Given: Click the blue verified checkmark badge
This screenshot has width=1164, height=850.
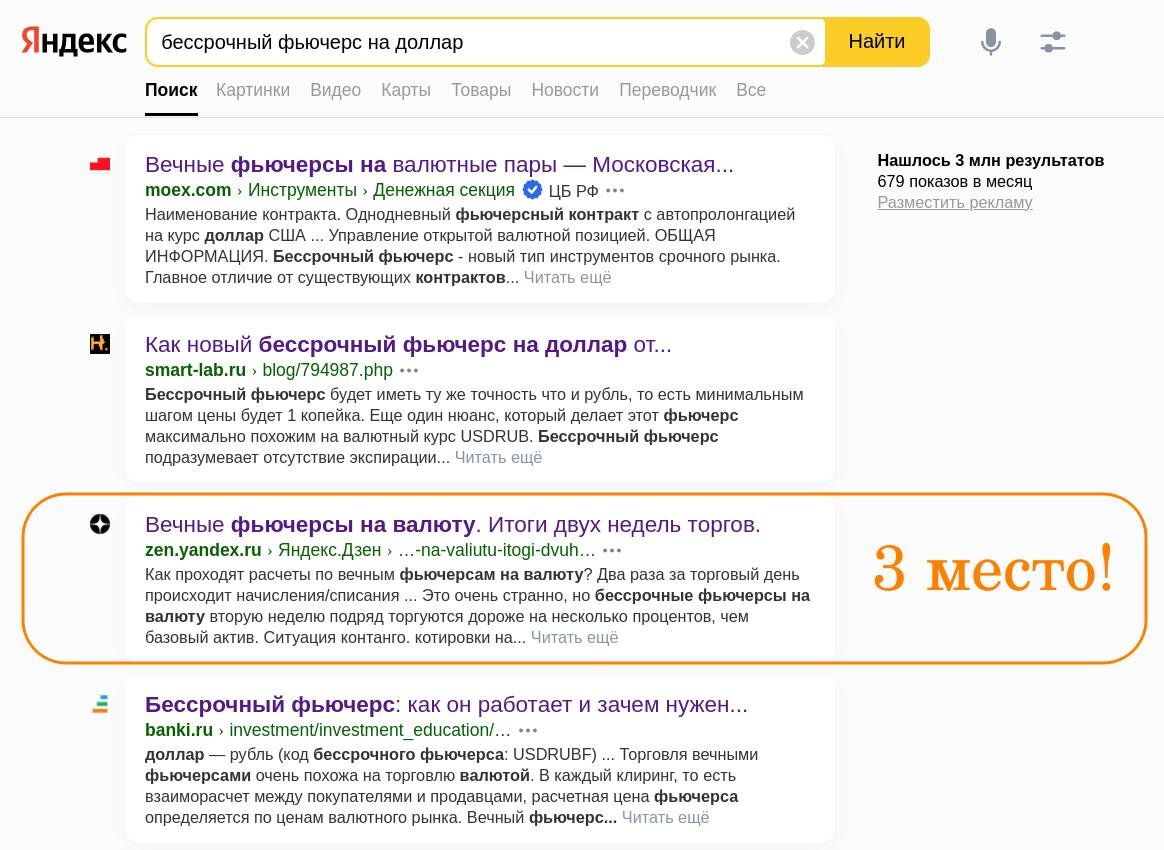Looking at the screenshot, I should tap(532, 190).
